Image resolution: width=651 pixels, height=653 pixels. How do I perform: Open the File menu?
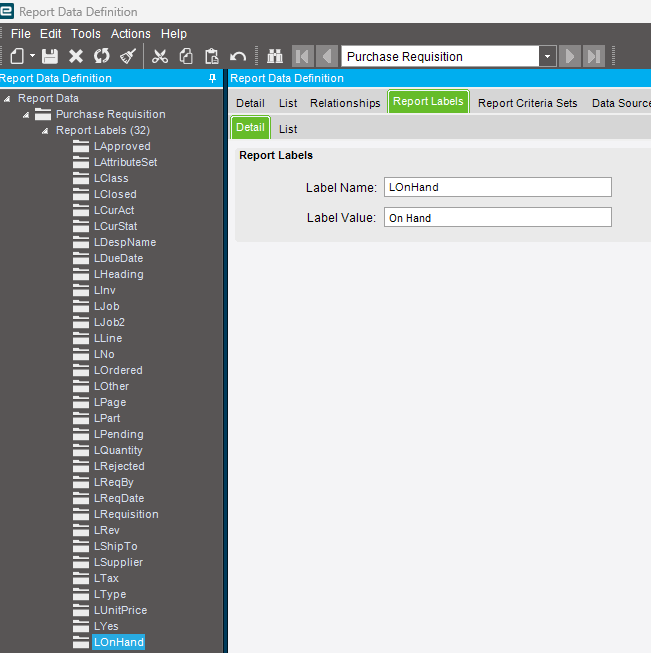click(x=20, y=34)
